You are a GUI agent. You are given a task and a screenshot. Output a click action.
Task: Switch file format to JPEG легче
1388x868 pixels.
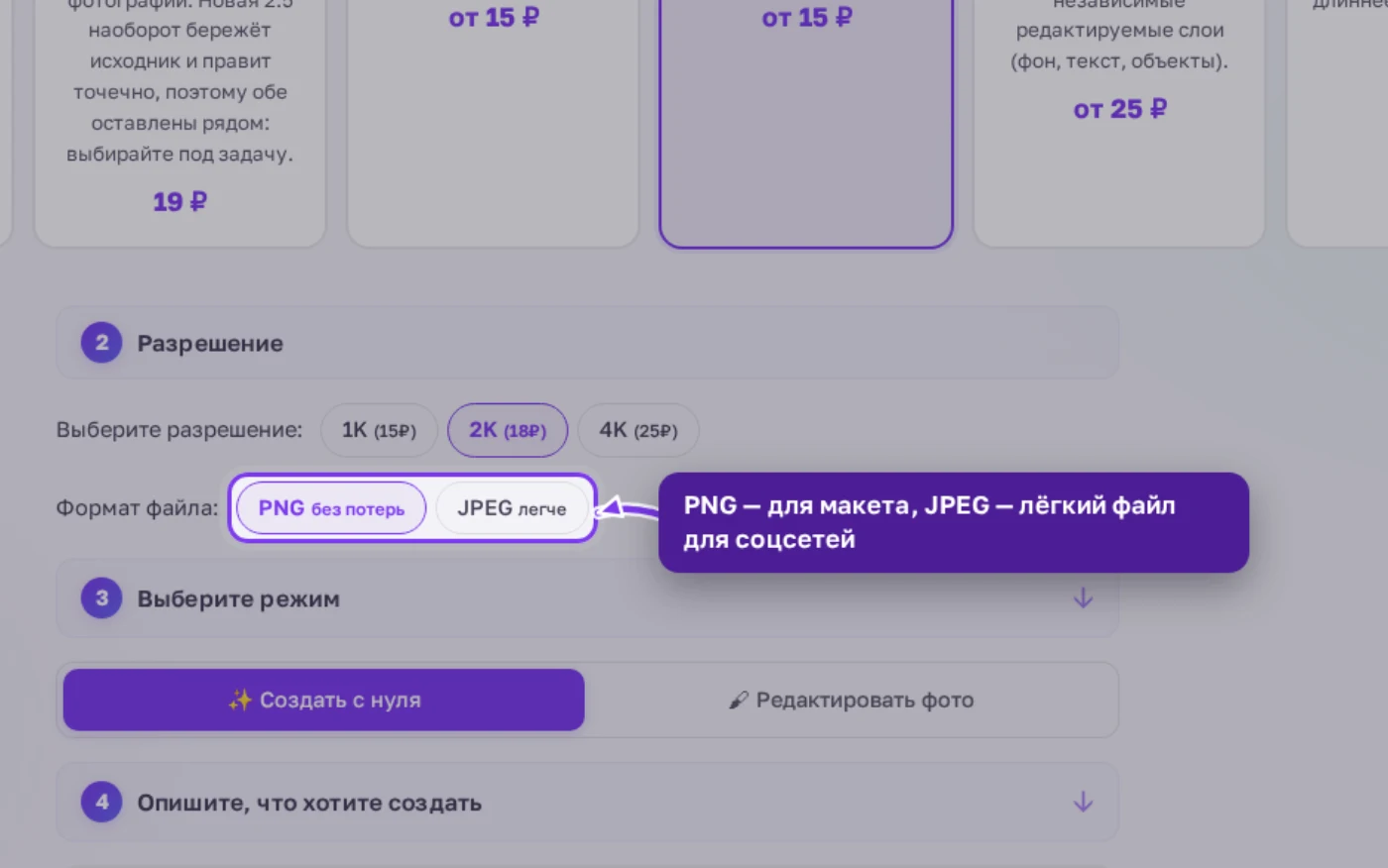512,508
